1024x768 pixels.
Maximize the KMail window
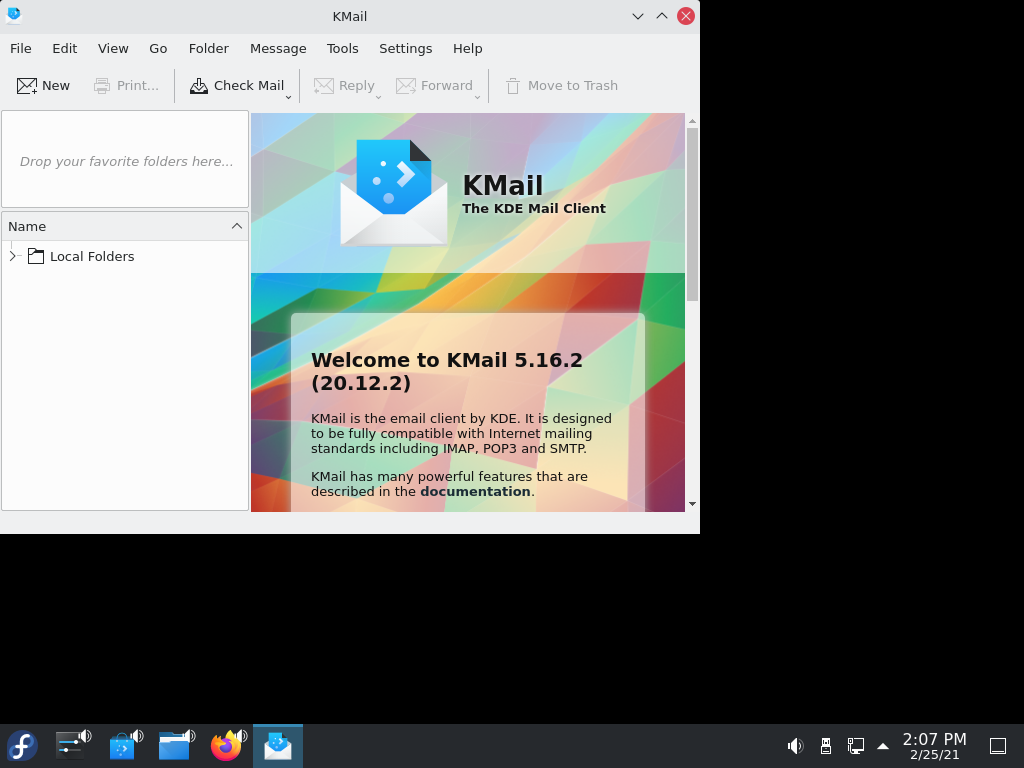click(662, 16)
